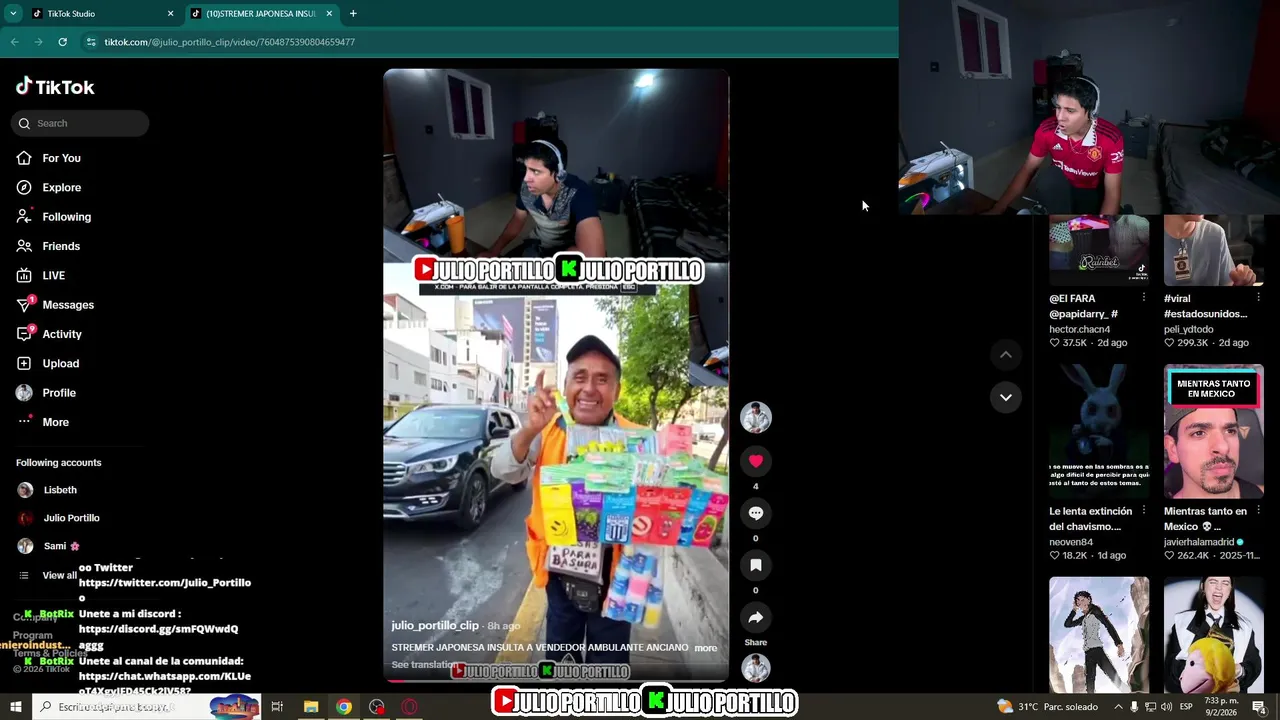1280x720 pixels.
Task: Open the El FARA video thumbnail
Action: [x=1099, y=250]
